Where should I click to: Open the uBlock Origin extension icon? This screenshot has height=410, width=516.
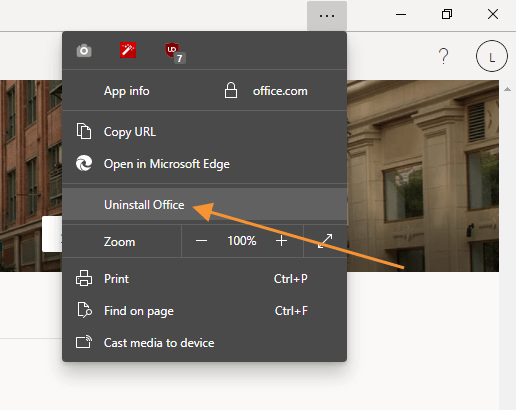(175, 53)
